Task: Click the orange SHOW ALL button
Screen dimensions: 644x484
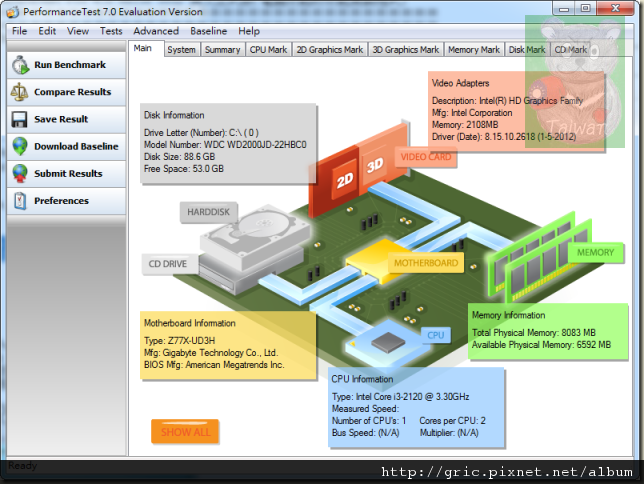Action: tap(185, 432)
